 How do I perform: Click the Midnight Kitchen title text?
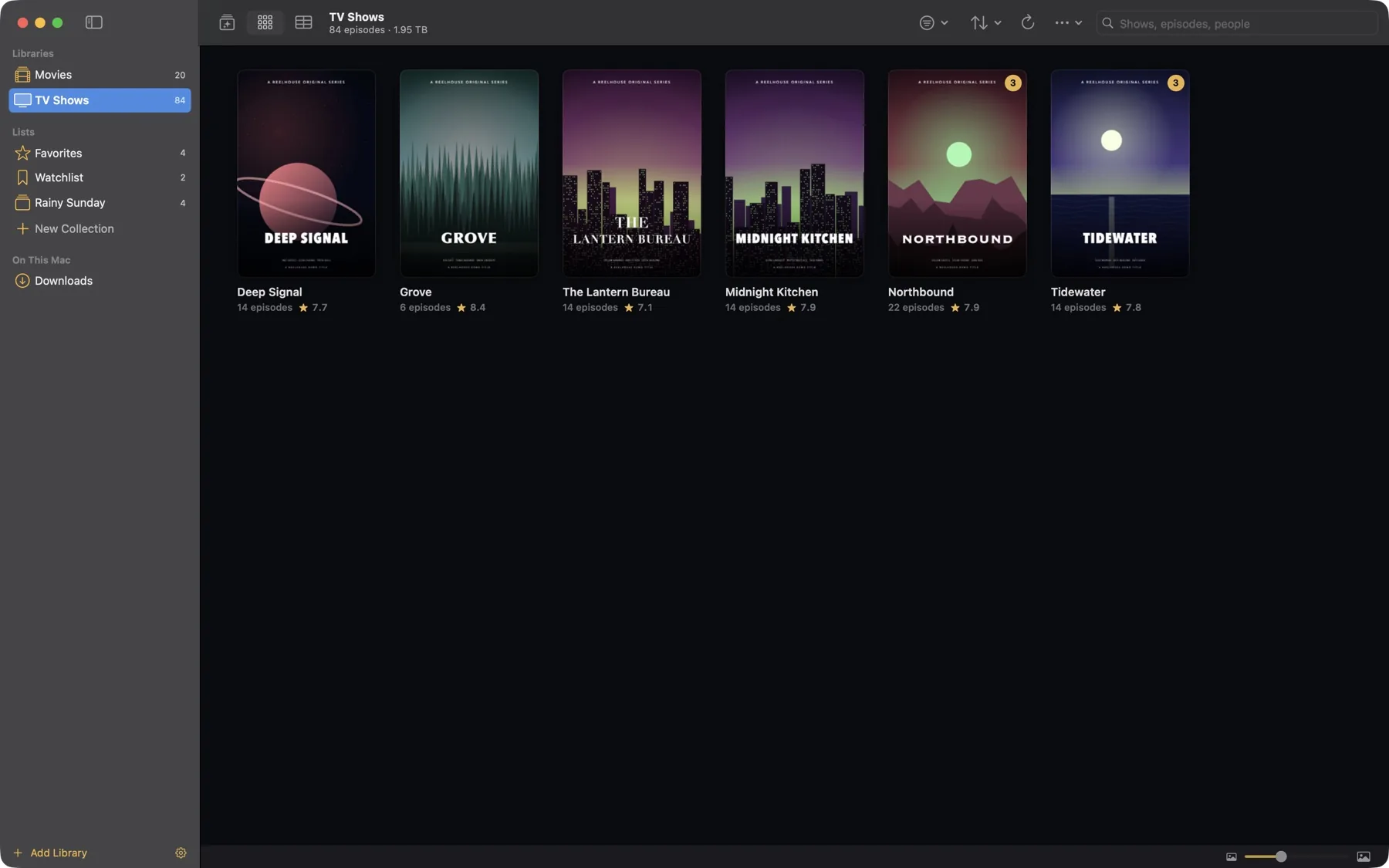(772, 292)
